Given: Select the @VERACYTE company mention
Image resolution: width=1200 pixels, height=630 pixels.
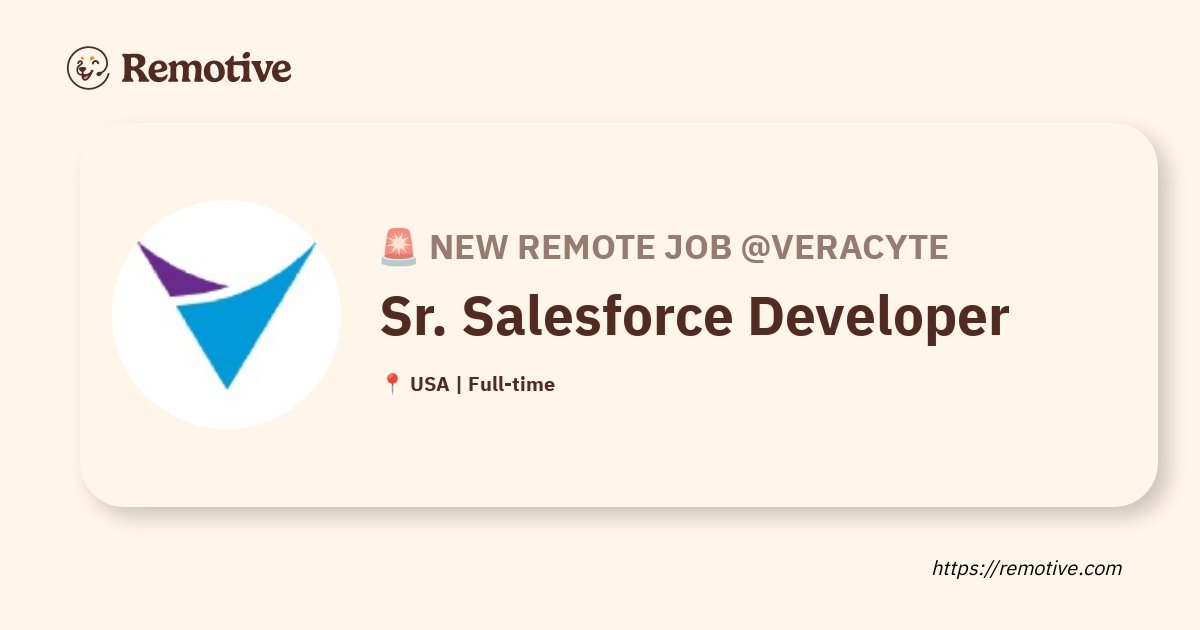Looking at the screenshot, I should pyautogui.click(x=844, y=248).
